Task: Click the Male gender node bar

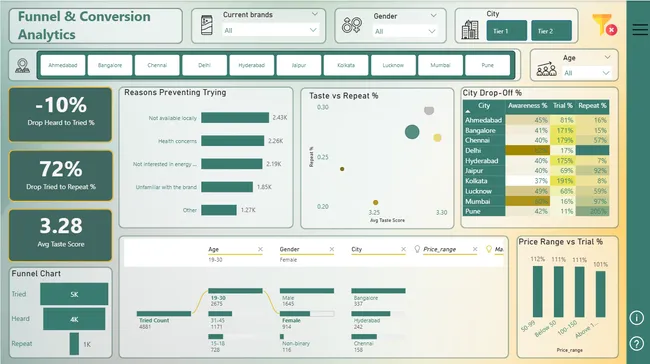Action: 307,291
